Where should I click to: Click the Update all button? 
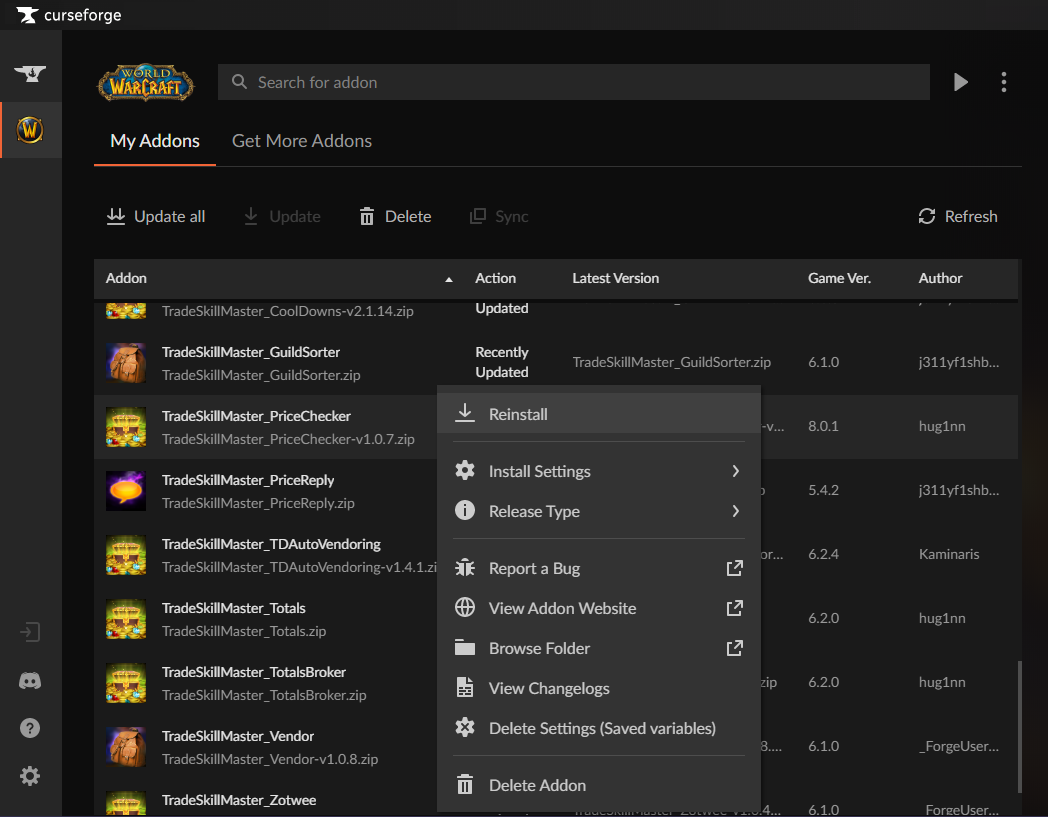click(x=156, y=217)
